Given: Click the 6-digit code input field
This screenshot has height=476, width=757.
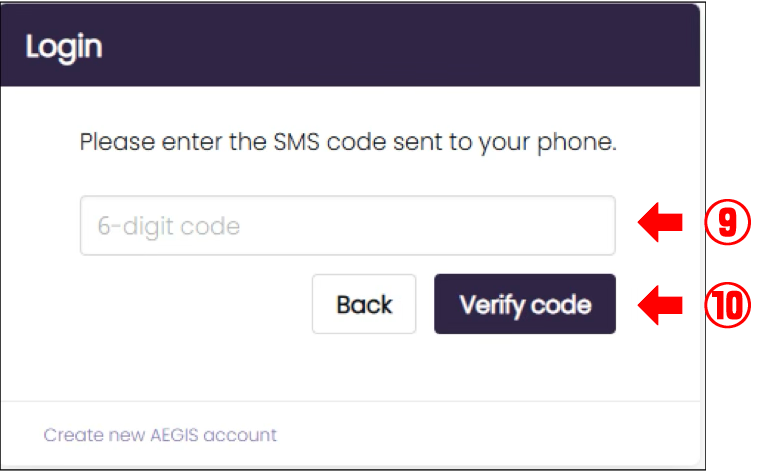Looking at the screenshot, I should click(347, 226).
